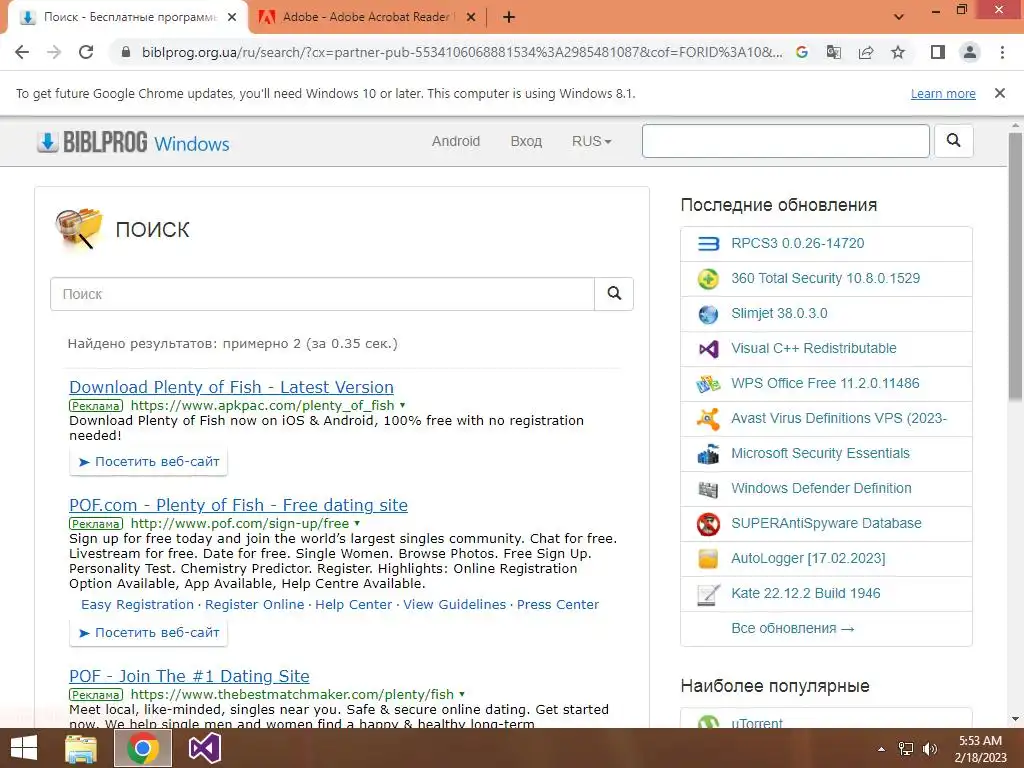Open Press Center sitelink
The width and height of the screenshot is (1024, 768).
(558, 605)
